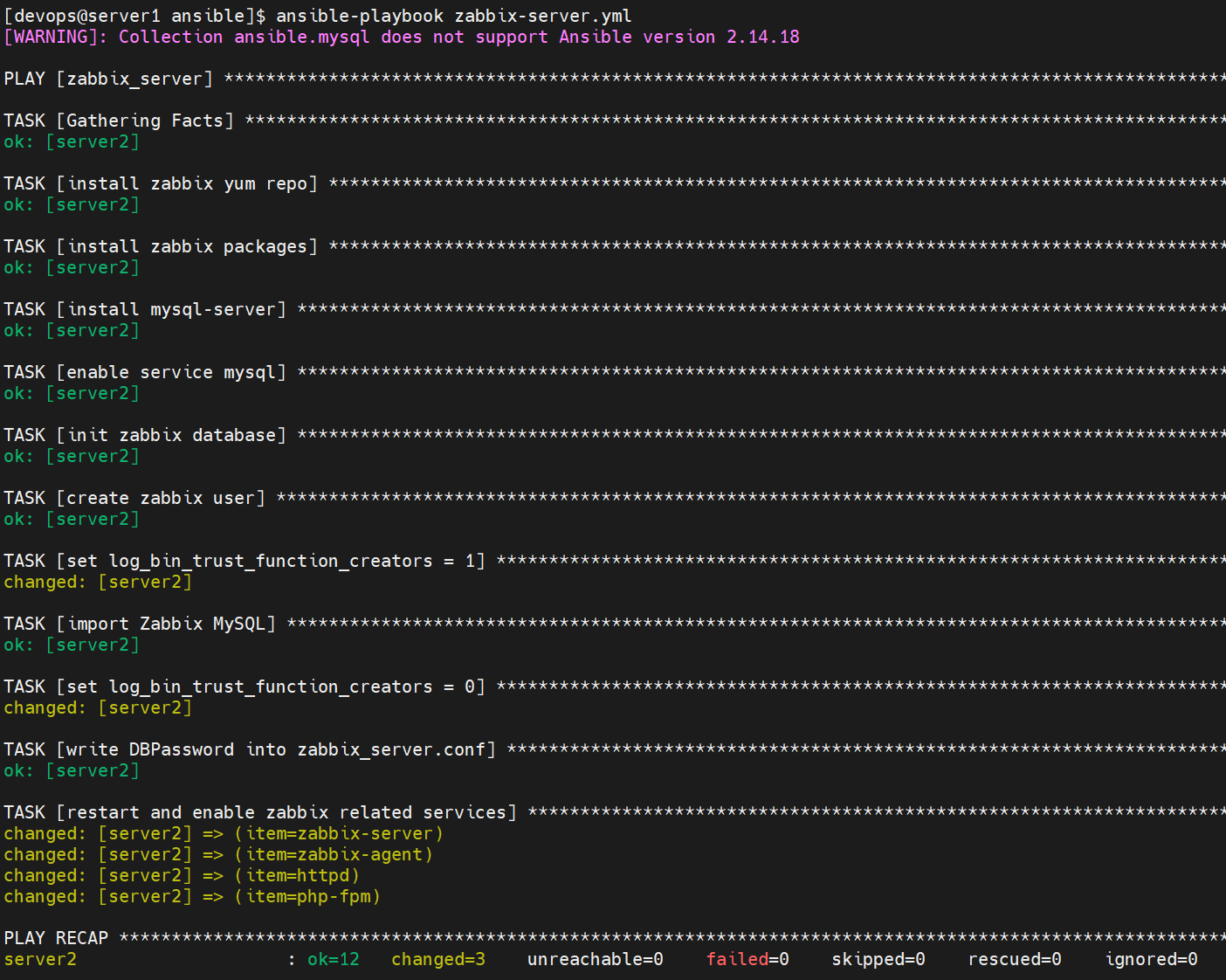The width and height of the screenshot is (1226, 980).
Task: Select the "(item=zabbix-agent)" changed line
Action: [218, 854]
